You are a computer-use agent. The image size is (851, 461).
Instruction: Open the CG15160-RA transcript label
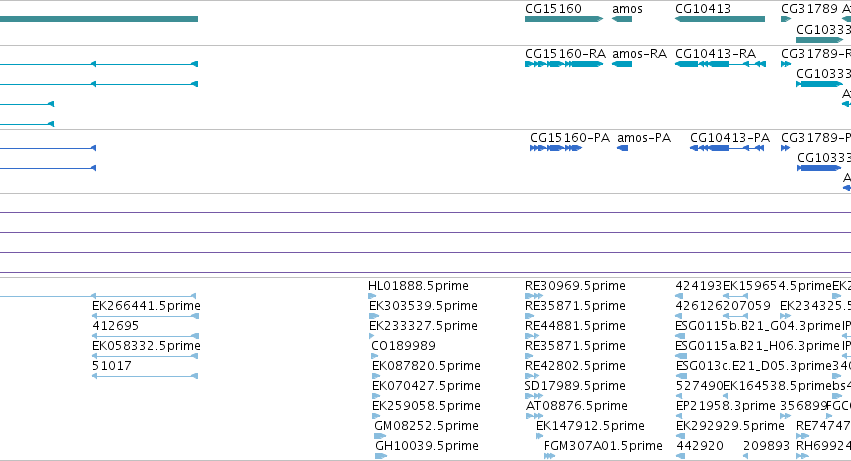tap(565, 54)
